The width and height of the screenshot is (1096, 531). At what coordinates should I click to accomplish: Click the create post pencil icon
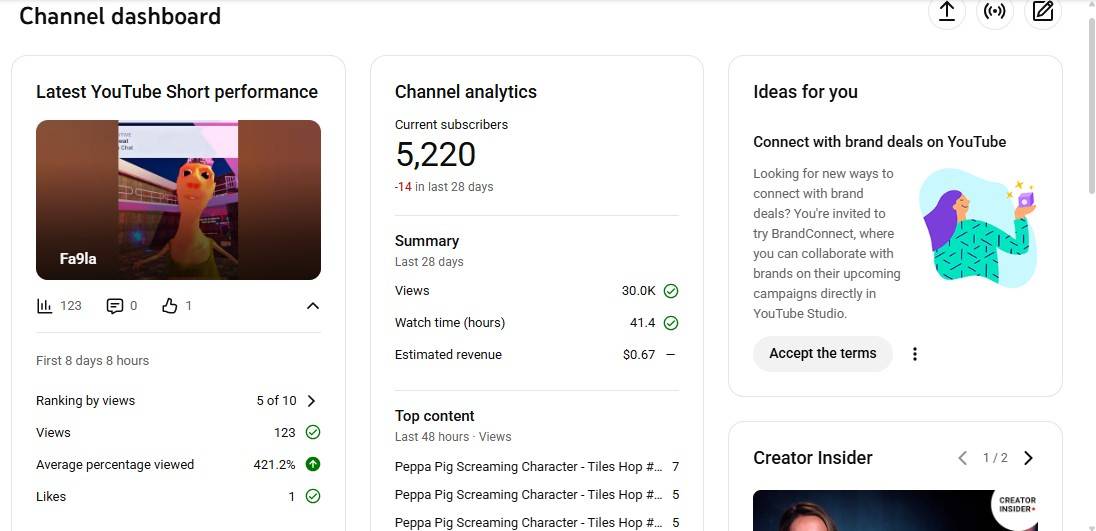click(1043, 12)
